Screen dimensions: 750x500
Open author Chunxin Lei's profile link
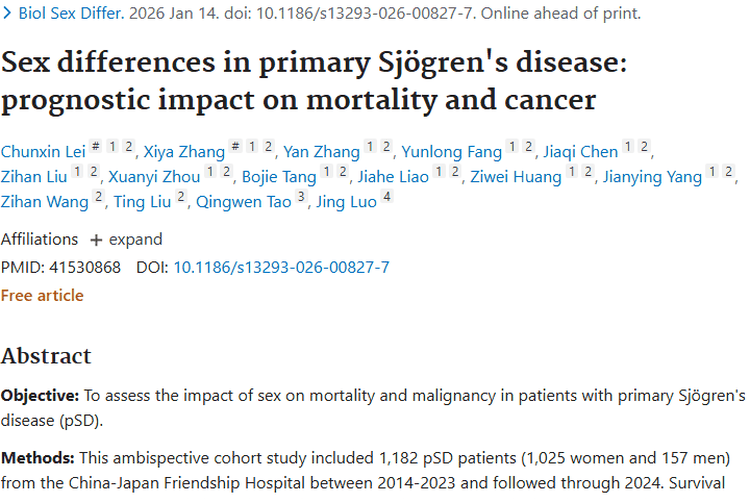pos(43,152)
